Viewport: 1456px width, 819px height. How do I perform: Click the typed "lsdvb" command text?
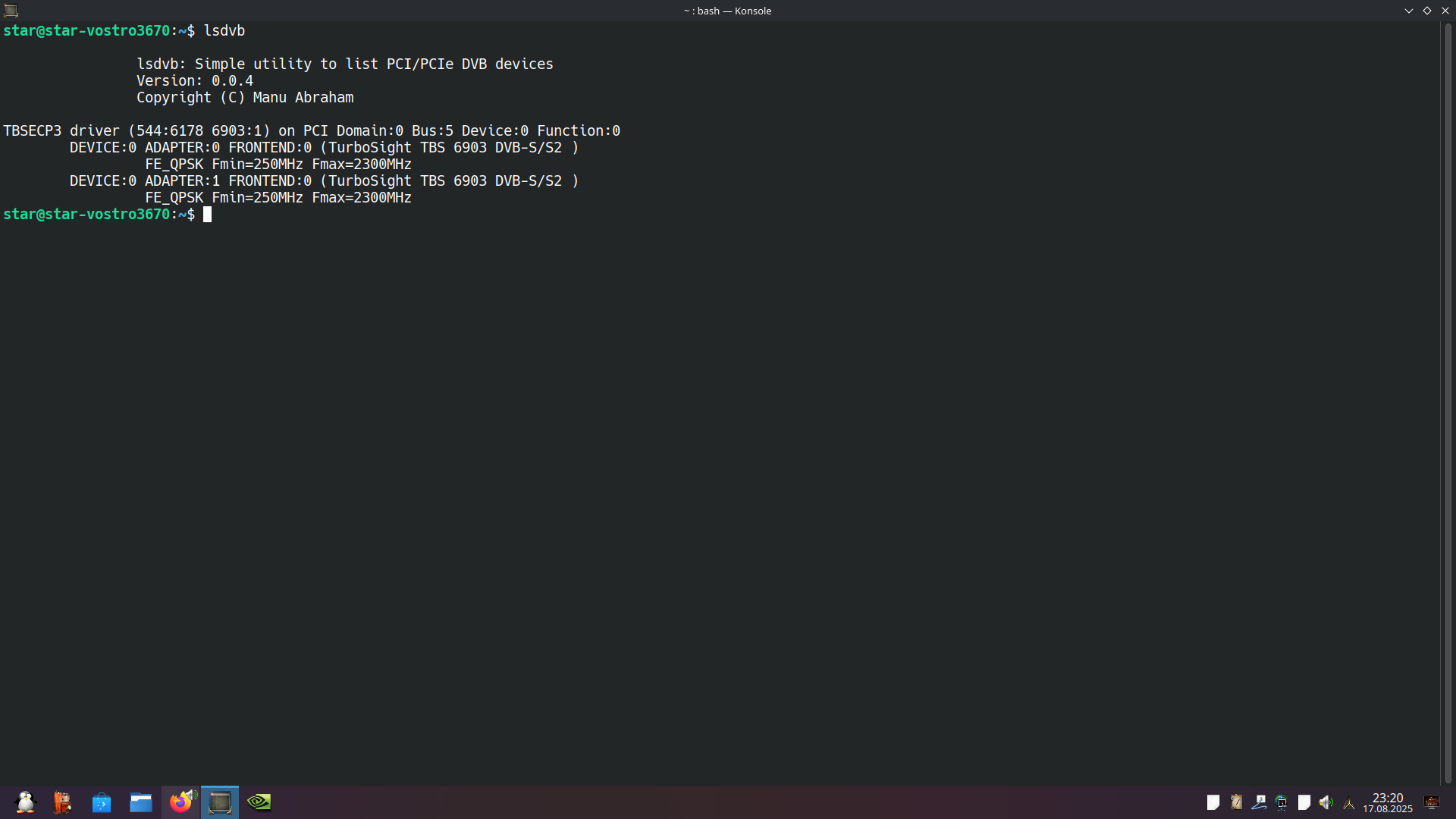tap(224, 30)
